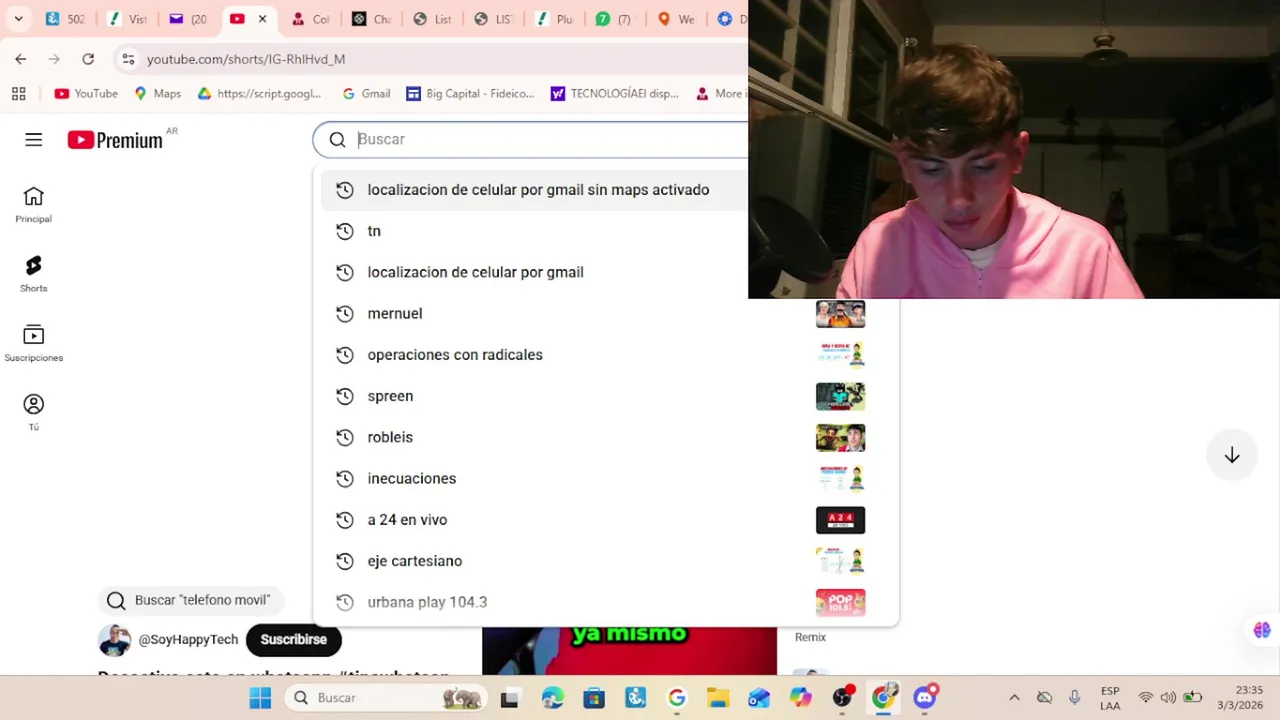Click the Suscribirse button
The image size is (1280, 720).
[x=293, y=640]
